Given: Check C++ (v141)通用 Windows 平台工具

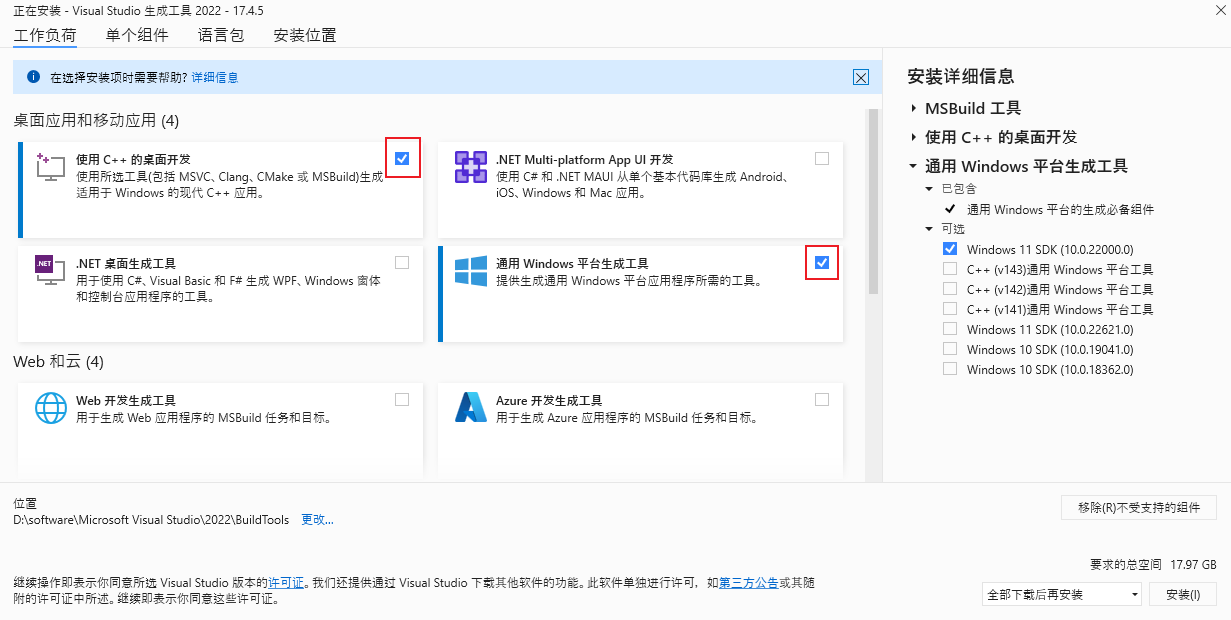Looking at the screenshot, I should pos(950,309).
